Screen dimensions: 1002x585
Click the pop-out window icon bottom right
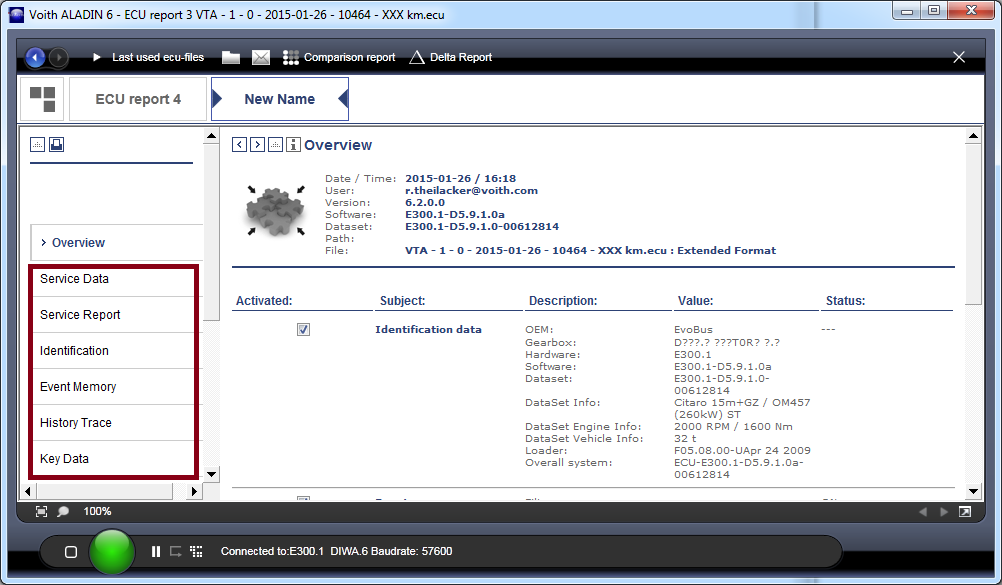(x=965, y=511)
